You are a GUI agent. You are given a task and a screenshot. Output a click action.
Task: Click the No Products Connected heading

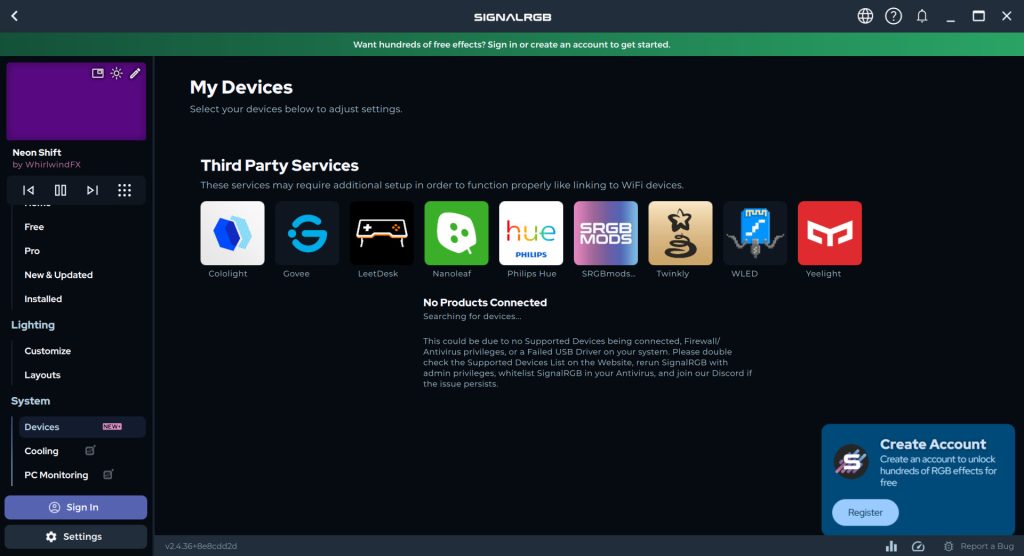pyautogui.click(x=485, y=303)
